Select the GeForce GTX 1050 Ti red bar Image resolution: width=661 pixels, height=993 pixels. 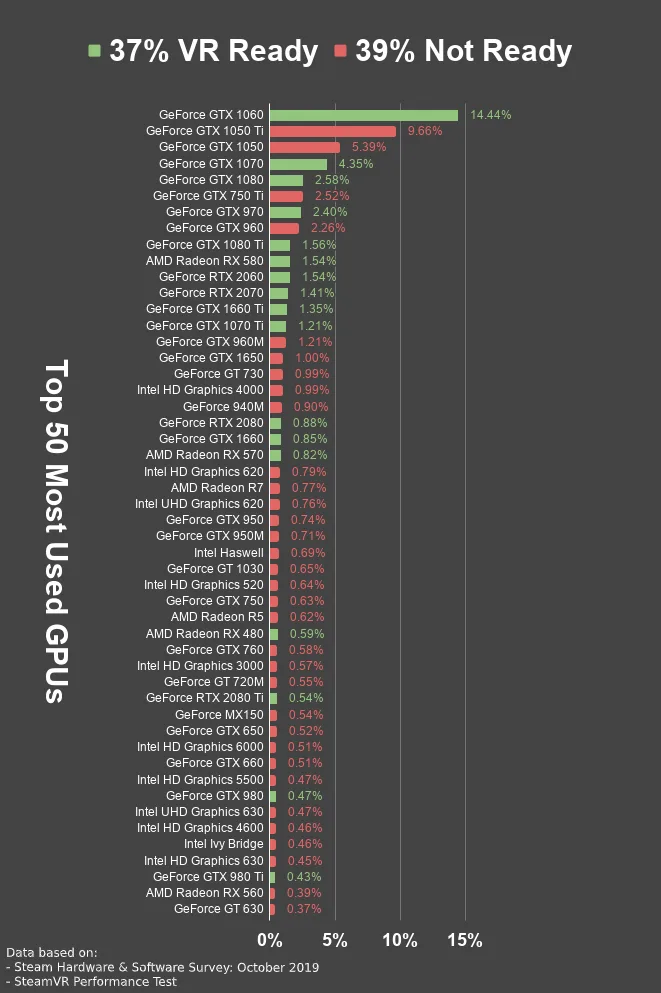(333, 131)
